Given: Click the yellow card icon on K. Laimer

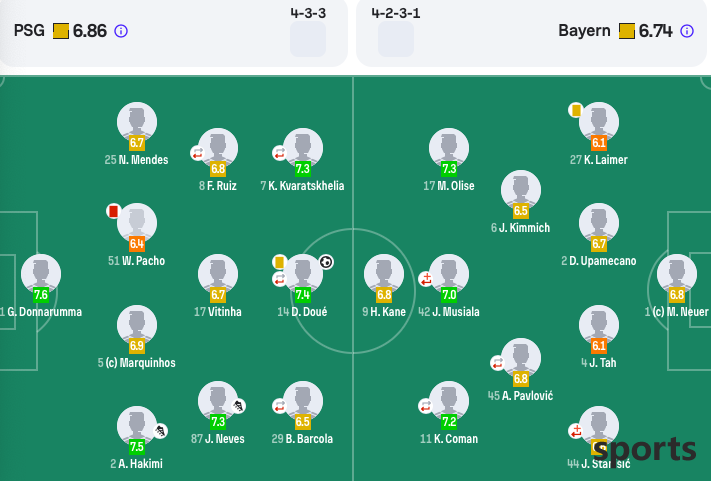Looking at the screenshot, I should point(576,110).
